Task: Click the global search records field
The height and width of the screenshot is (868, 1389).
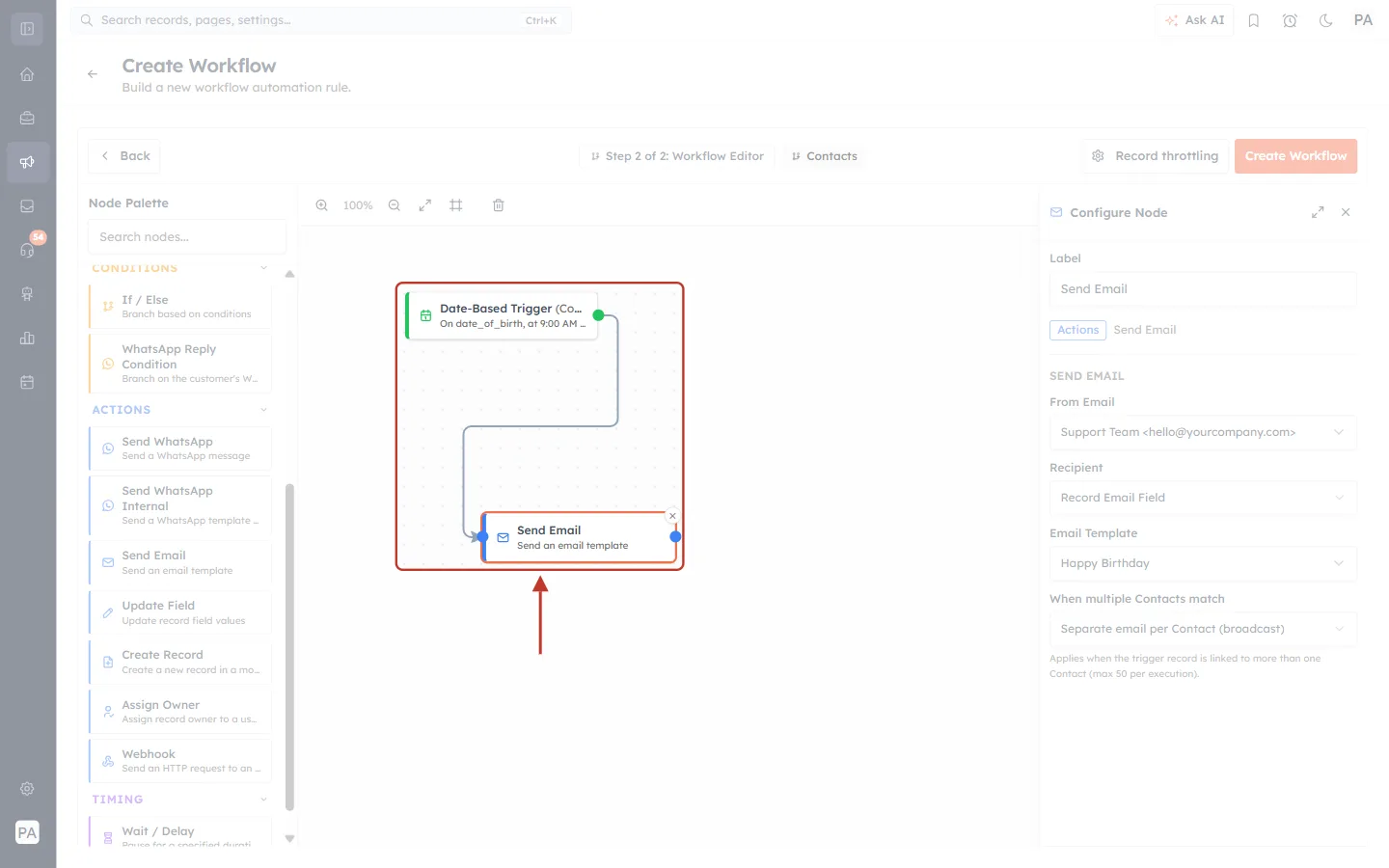Action: (321, 20)
